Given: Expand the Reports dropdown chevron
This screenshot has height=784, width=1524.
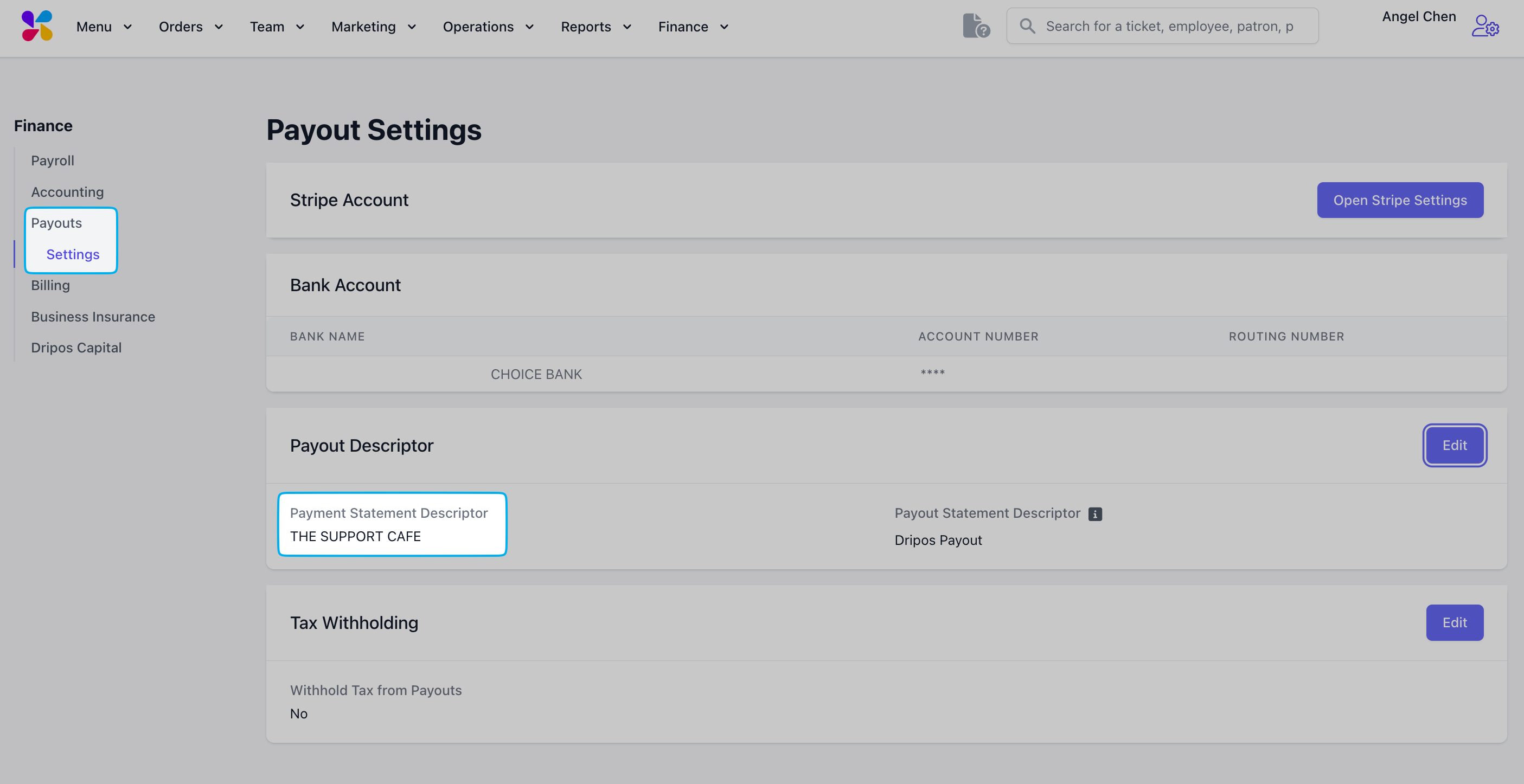Looking at the screenshot, I should pos(627,27).
